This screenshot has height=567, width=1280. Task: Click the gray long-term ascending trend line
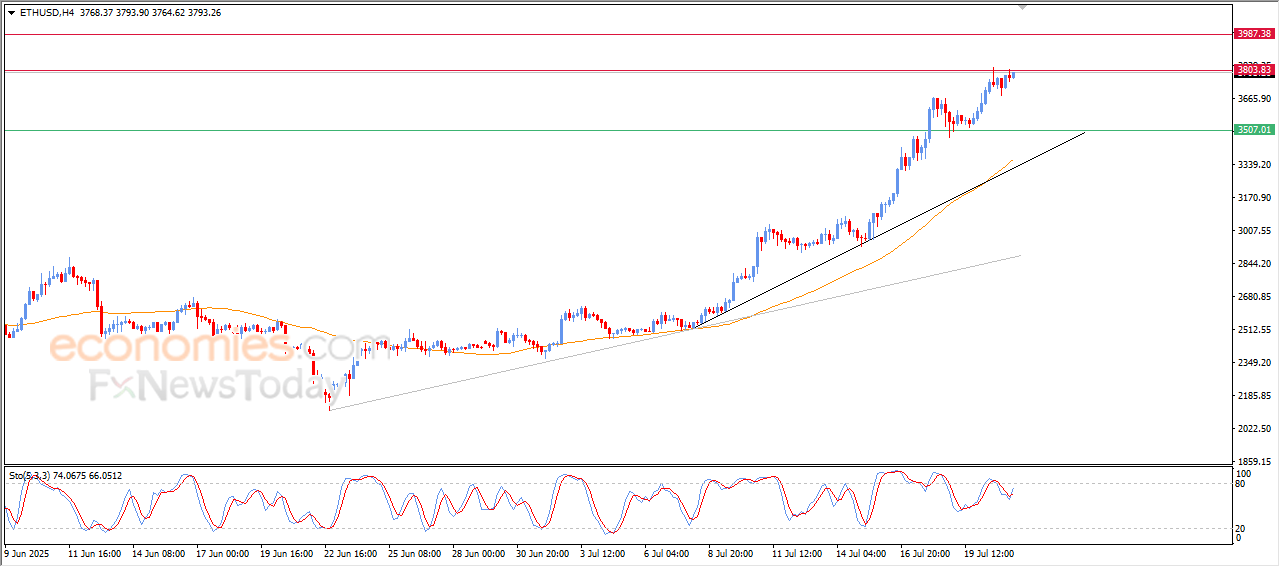coord(675,333)
